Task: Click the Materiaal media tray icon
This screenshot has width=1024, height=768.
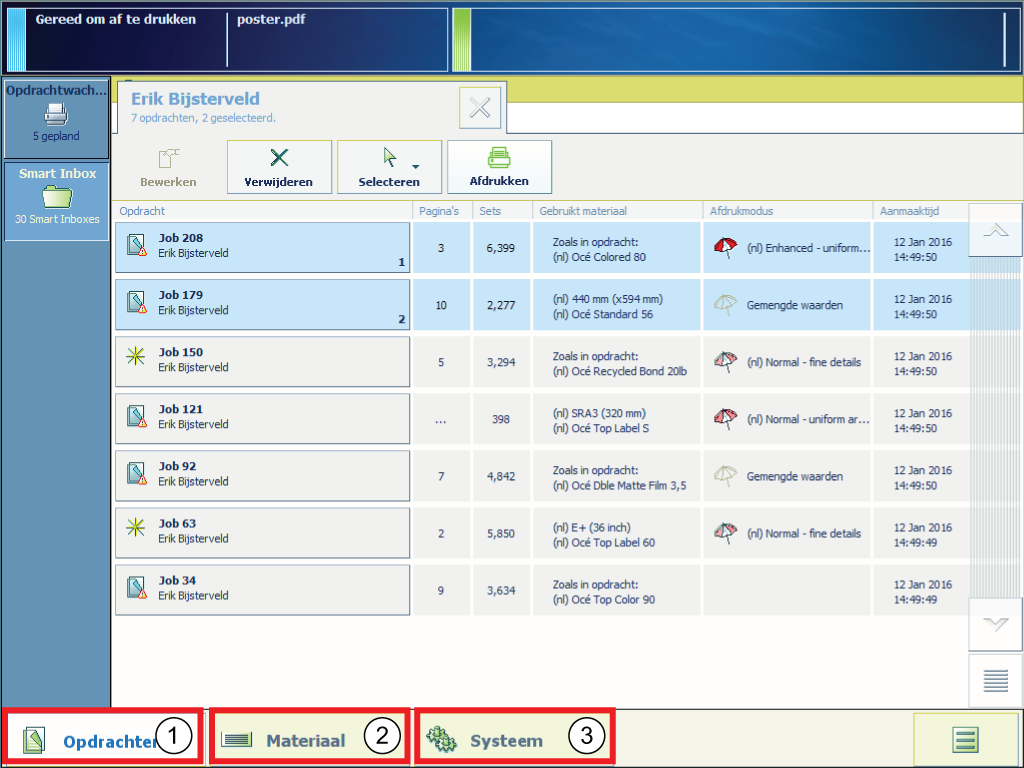Action: point(236,739)
